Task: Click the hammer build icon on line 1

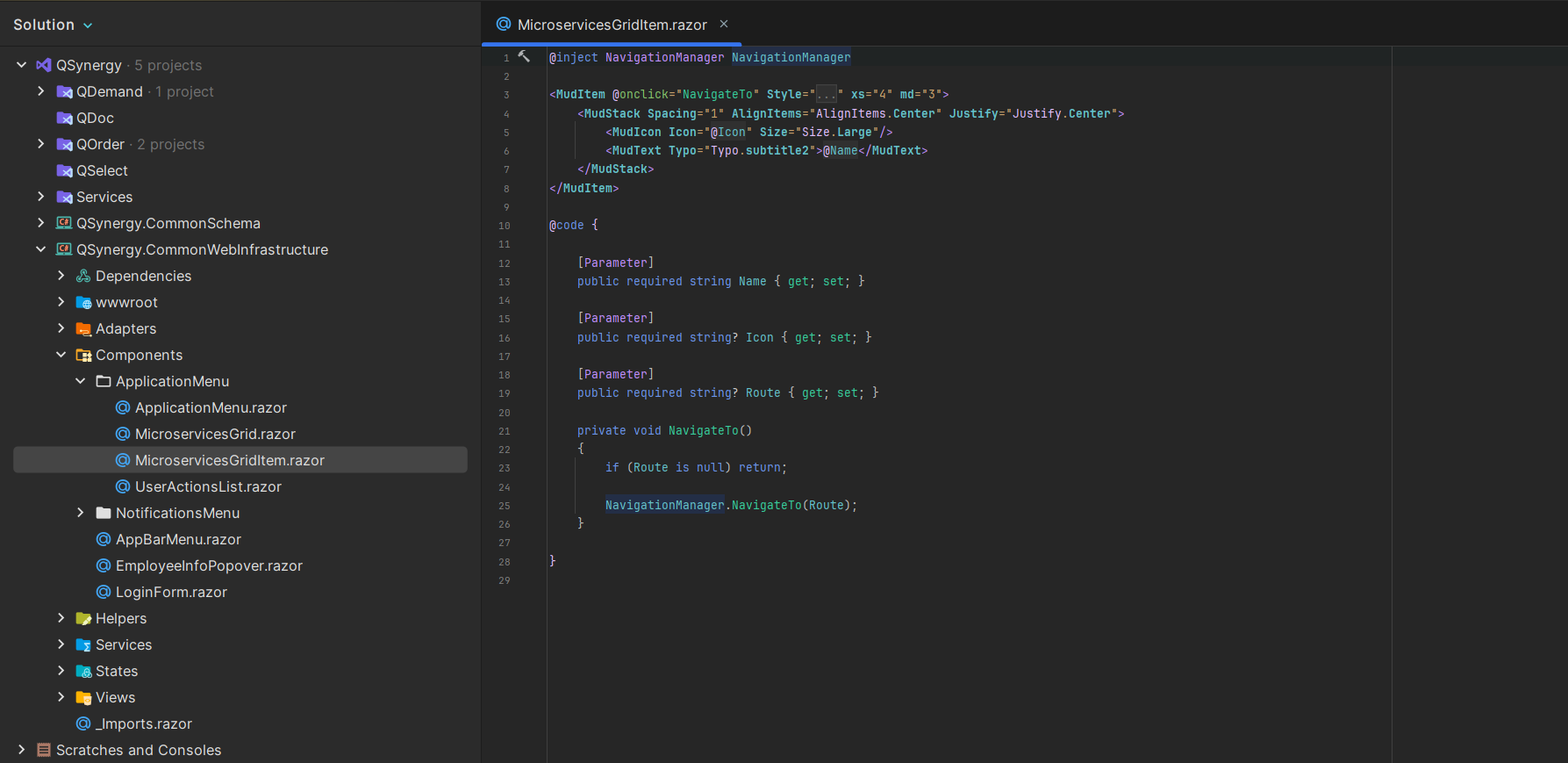Action: coord(524,56)
